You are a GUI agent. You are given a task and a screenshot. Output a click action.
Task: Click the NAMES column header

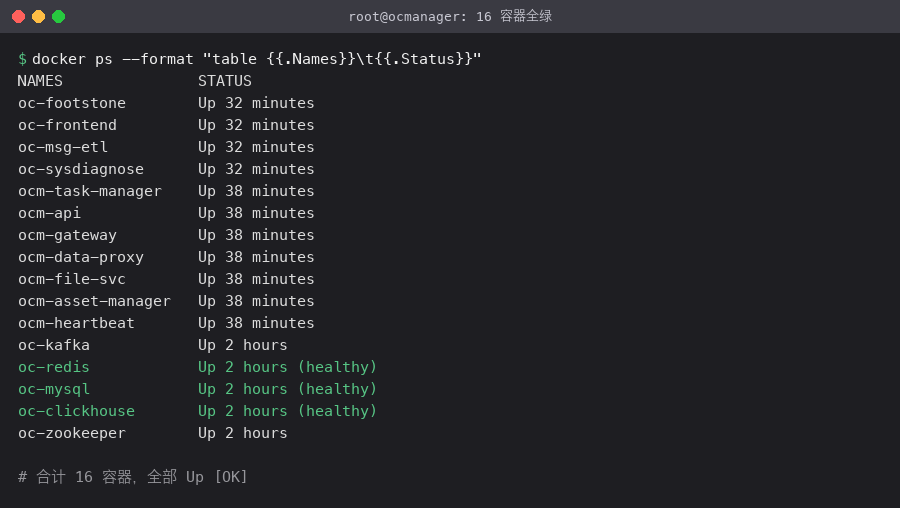tap(40, 81)
